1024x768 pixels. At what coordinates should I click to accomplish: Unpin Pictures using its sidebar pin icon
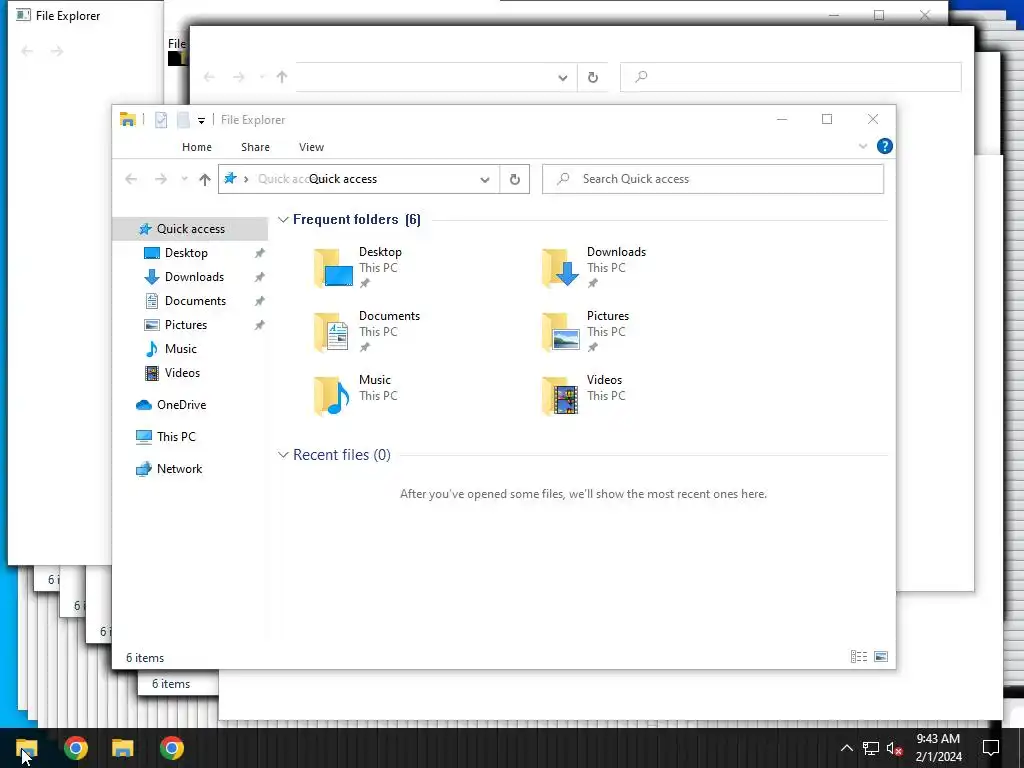click(x=259, y=325)
